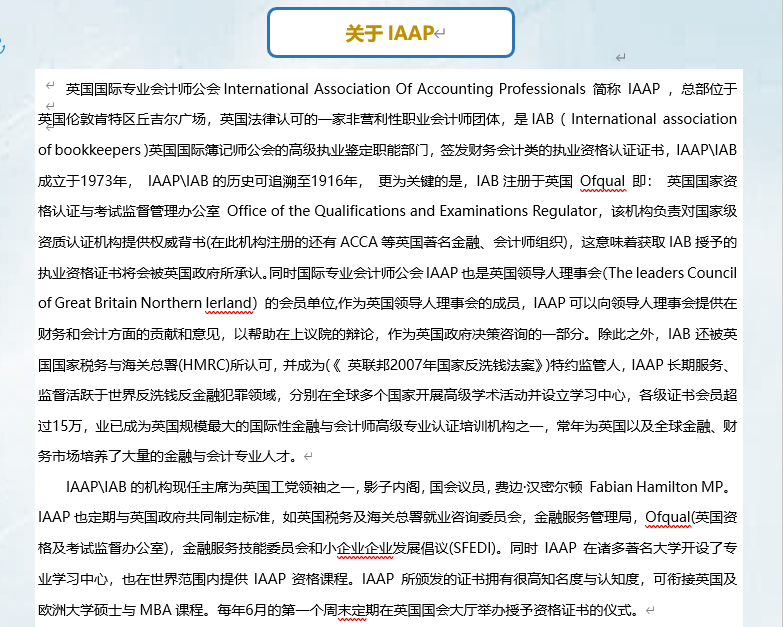Click the phrase 就业咨询委员会

coord(472,517)
